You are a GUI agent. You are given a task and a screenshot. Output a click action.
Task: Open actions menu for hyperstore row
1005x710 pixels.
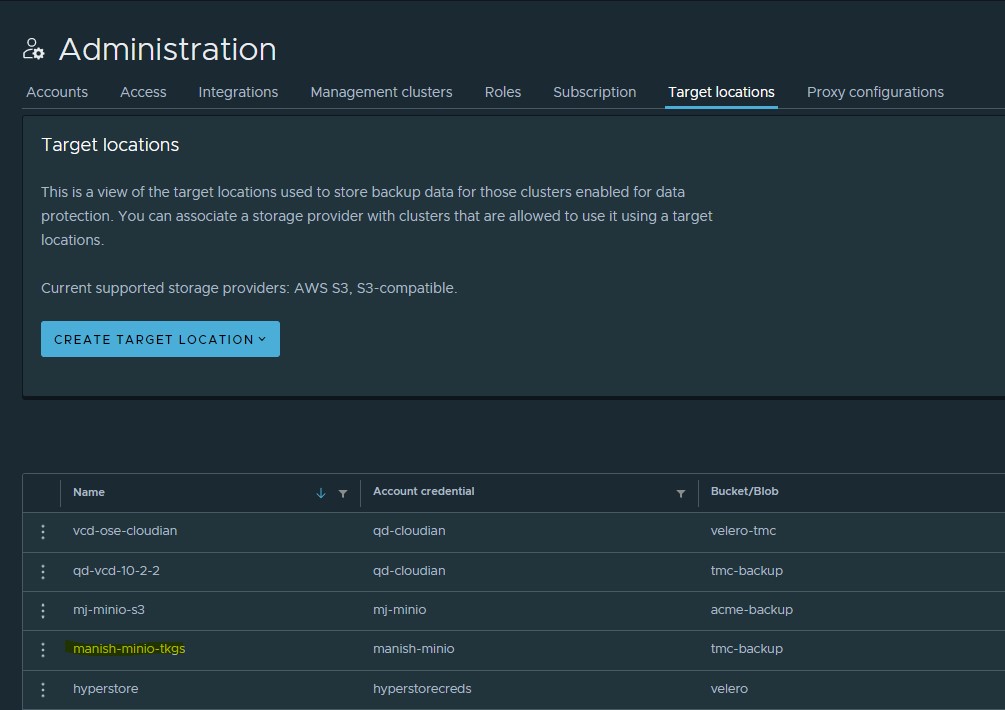pyautogui.click(x=43, y=689)
